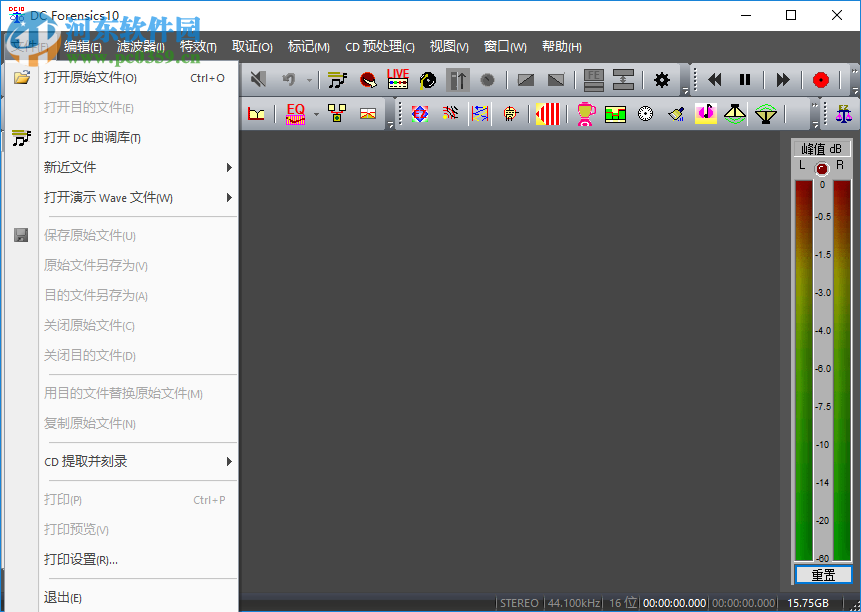861x612 pixels.
Task: Expand the CD 提取并刻录 submenu arrow
Action: 230,462
